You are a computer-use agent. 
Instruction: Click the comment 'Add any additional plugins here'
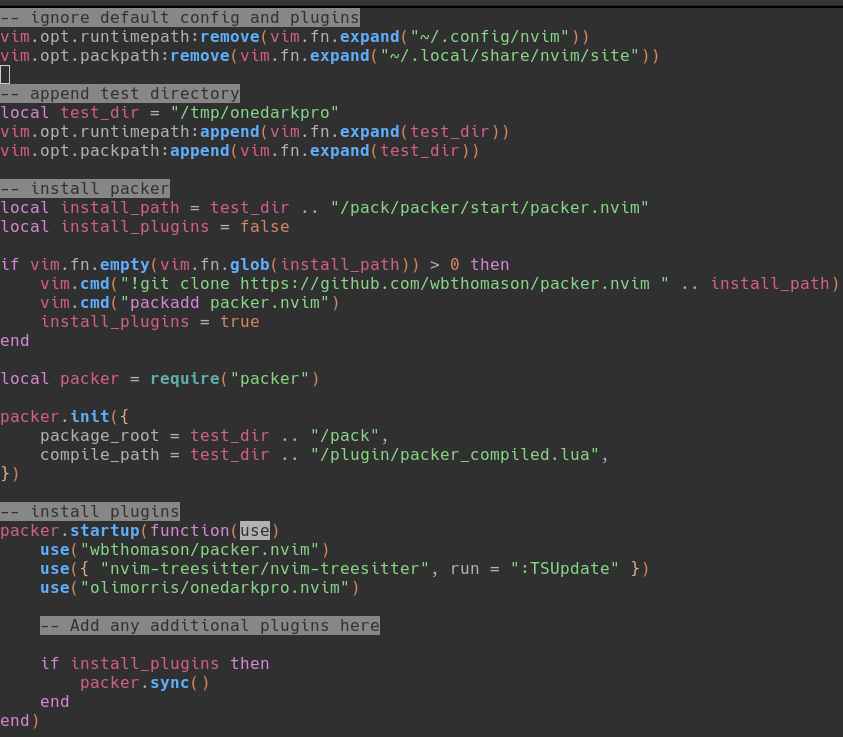210,626
